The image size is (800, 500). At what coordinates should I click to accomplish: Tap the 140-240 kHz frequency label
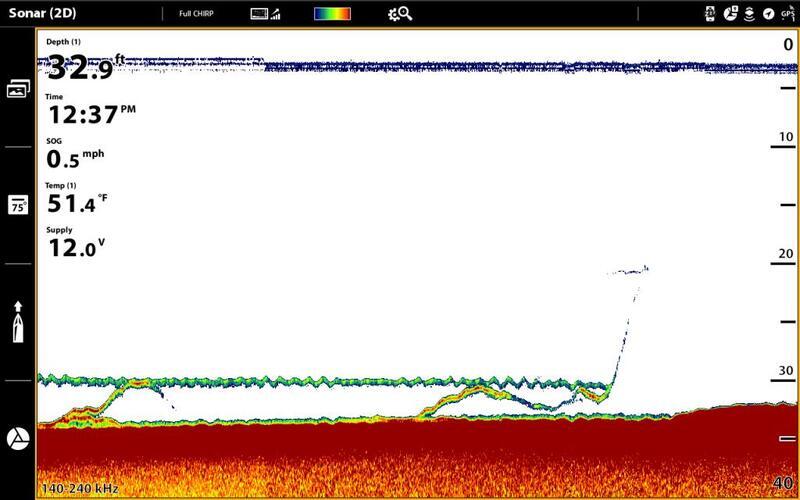click(80, 488)
